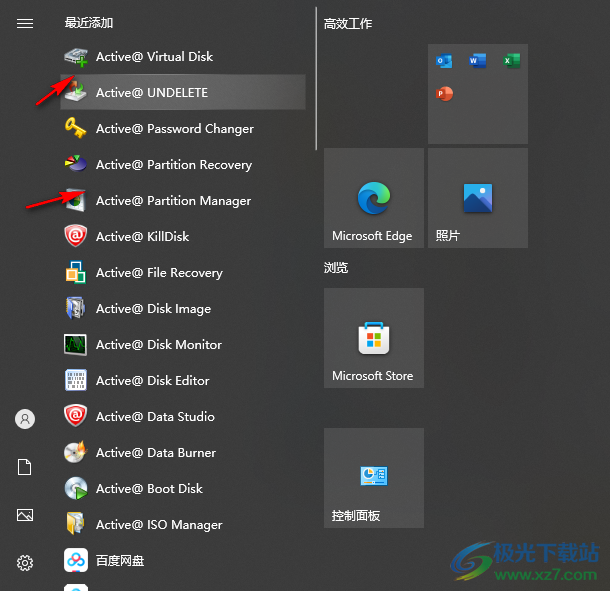Image resolution: width=610 pixels, height=591 pixels.
Task: Select Active@ Password Changer text entry
Action: pos(175,129)
